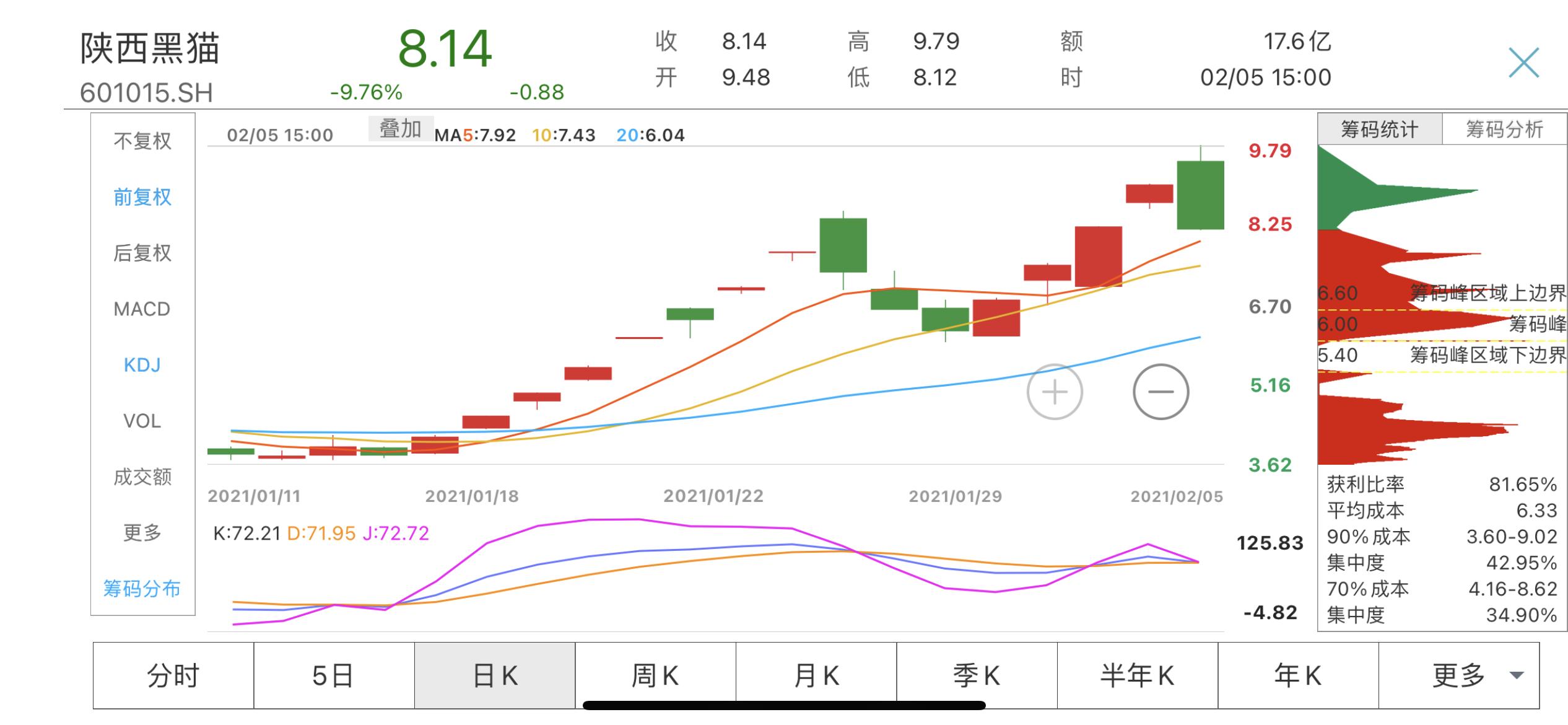Switch to 周K weekly candlestick view
1568x725 pixels.
(655, 675)
